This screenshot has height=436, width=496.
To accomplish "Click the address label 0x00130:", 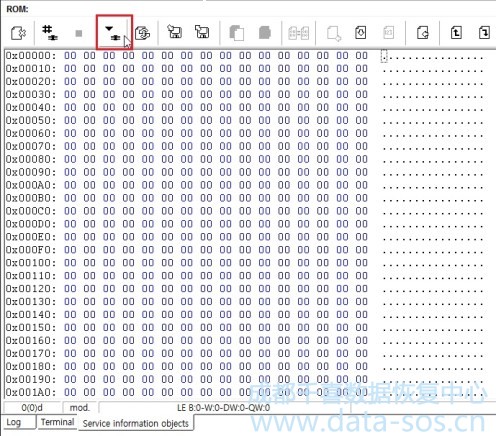I will click(31, 302).
